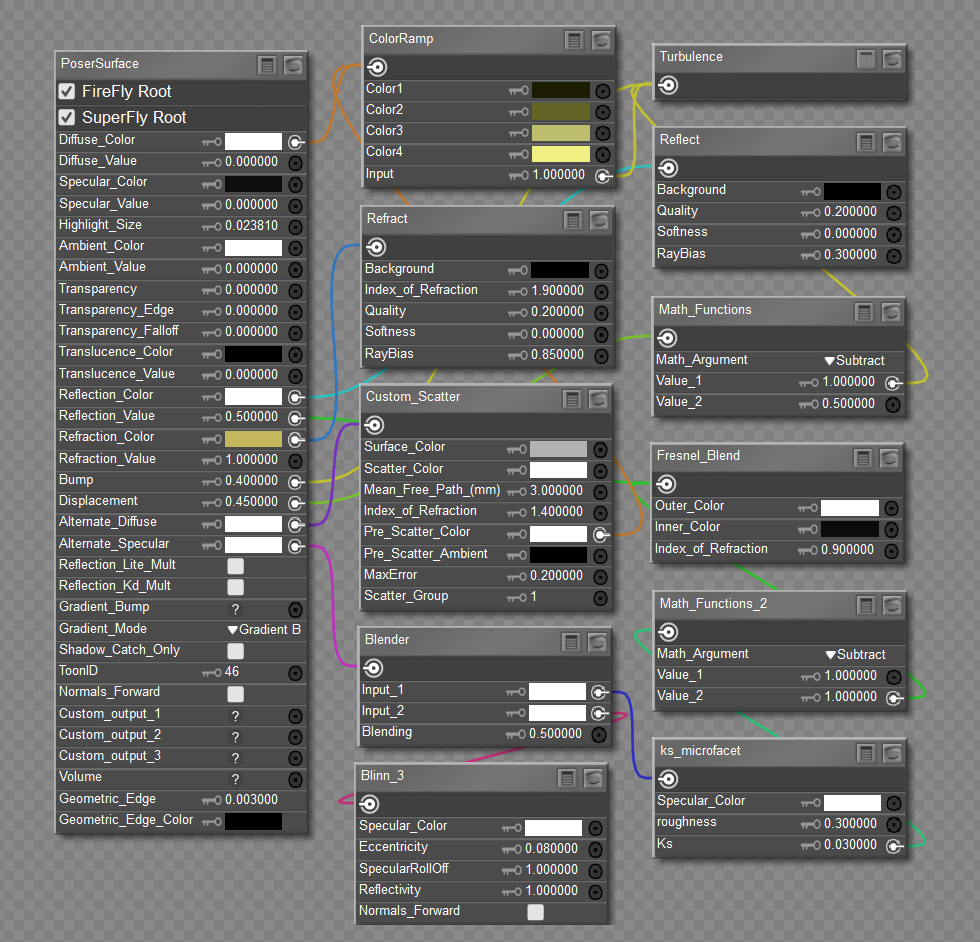Viewport: 980px width, 942px height.
Task: Toggle preview icon on ks_microfacet node
Action: (x=892, y=753)
